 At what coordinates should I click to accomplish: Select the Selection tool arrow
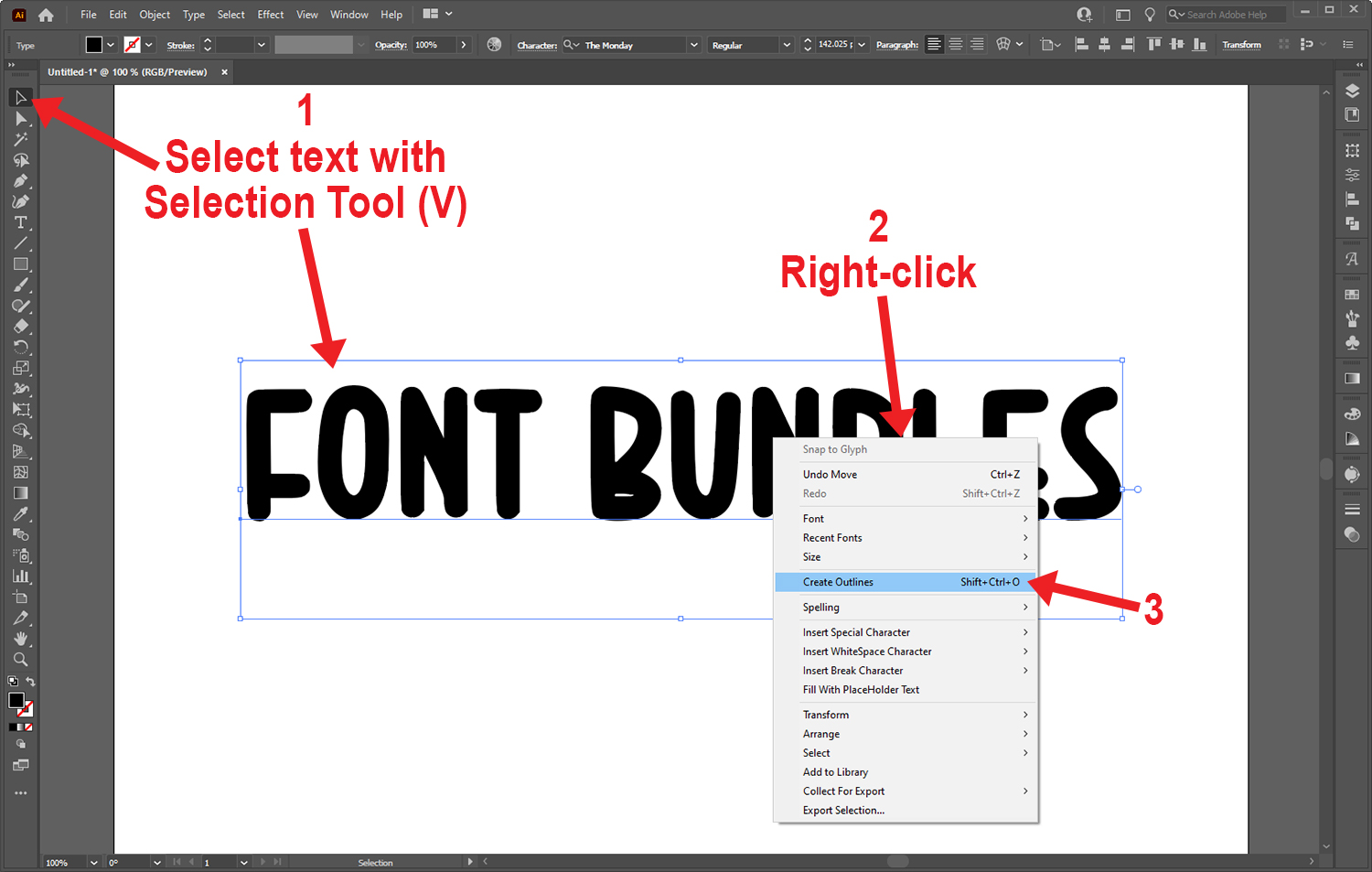point(20,98)
